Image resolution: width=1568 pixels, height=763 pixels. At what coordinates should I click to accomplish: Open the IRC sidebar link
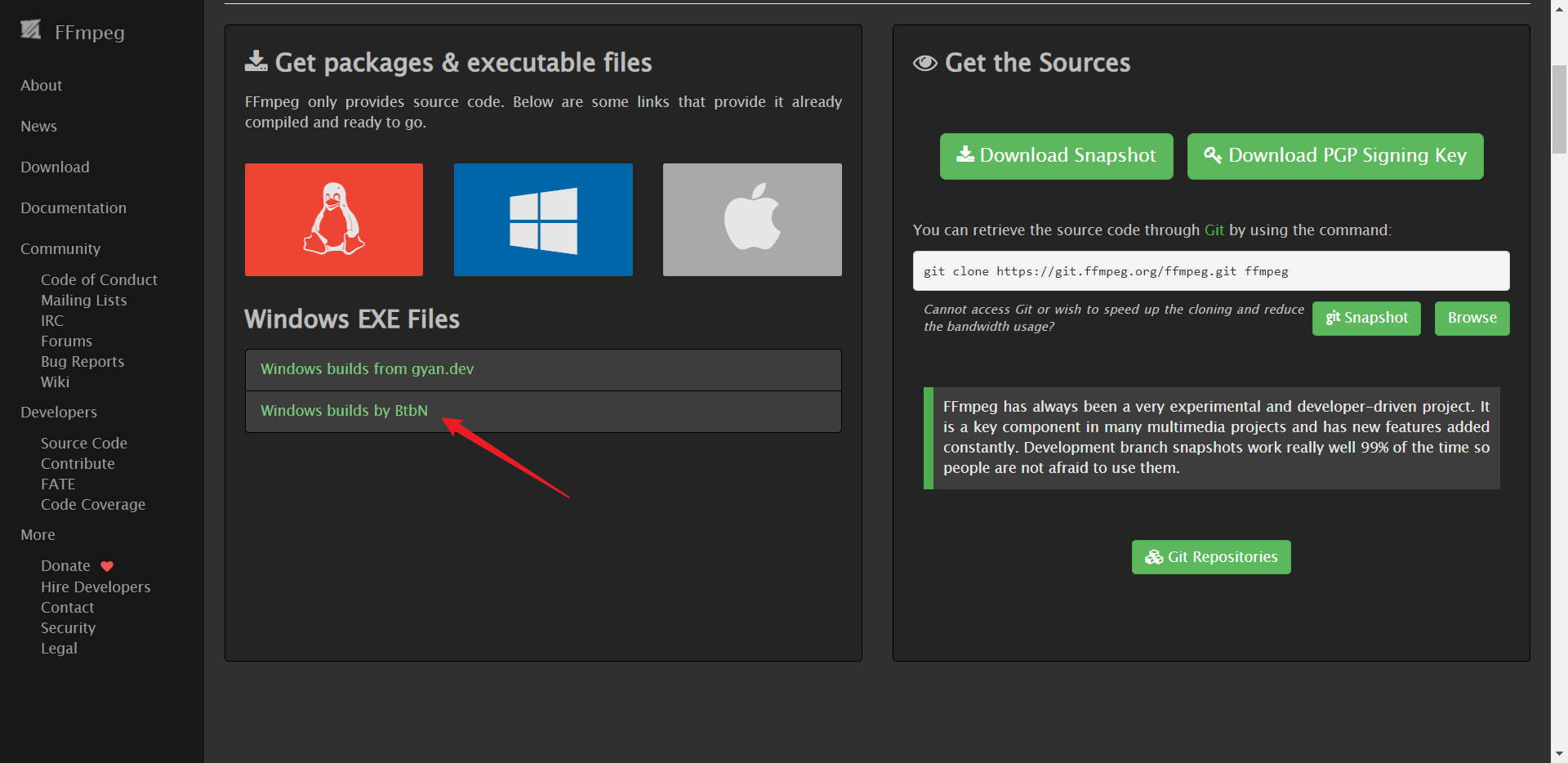(52, 321)
